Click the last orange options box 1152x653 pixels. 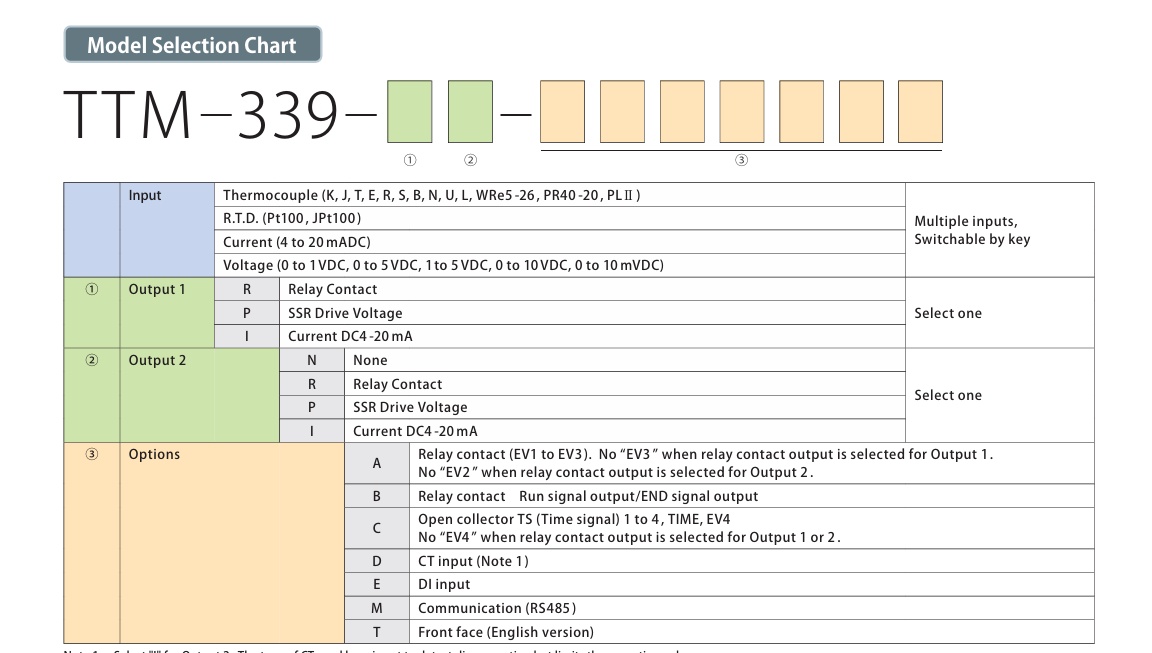point(920,112)
